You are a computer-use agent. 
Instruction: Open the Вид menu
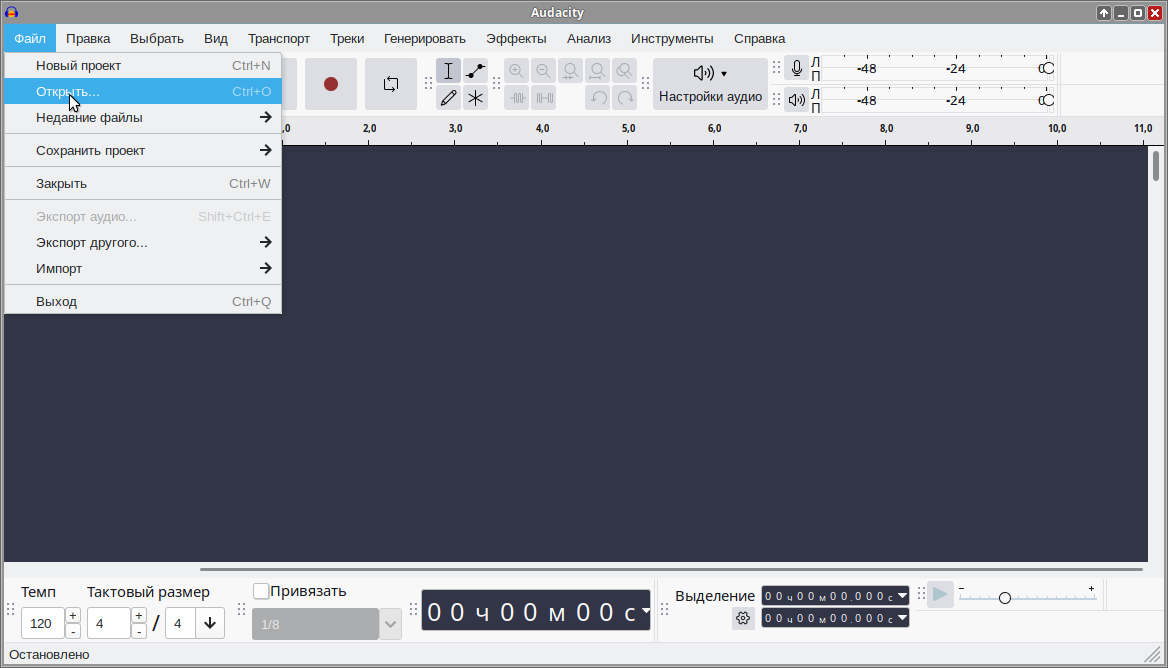pos(216,39)
